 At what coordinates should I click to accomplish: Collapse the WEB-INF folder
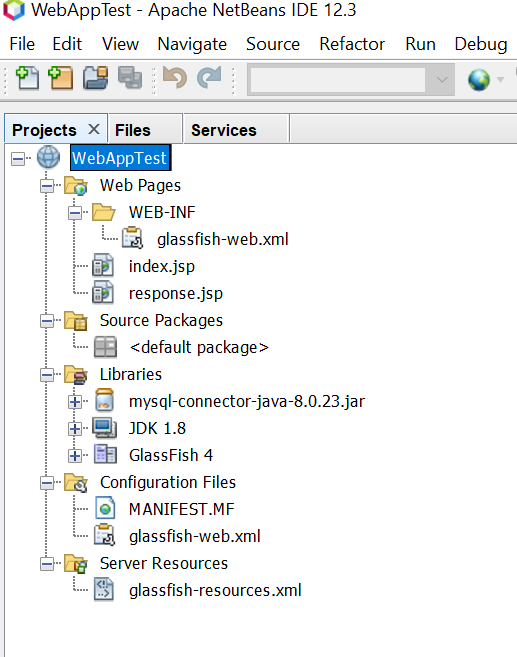[x=75, y=213]
